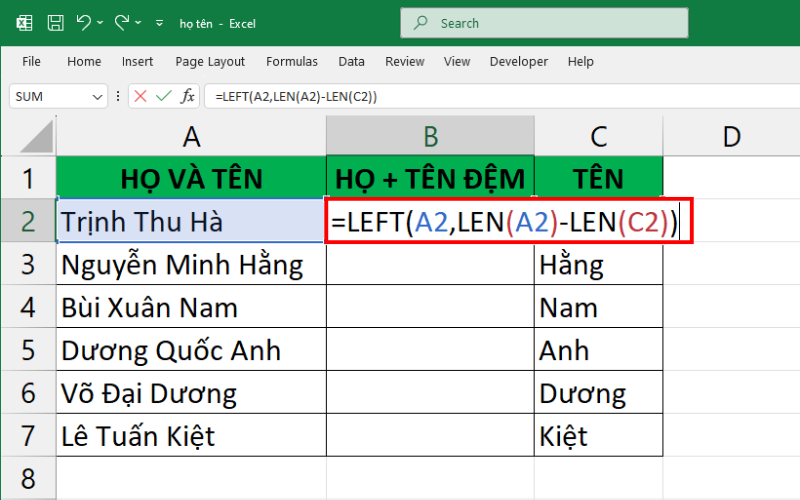800x500 pixels.
Task: Select column A header
Action: [191, 136]
